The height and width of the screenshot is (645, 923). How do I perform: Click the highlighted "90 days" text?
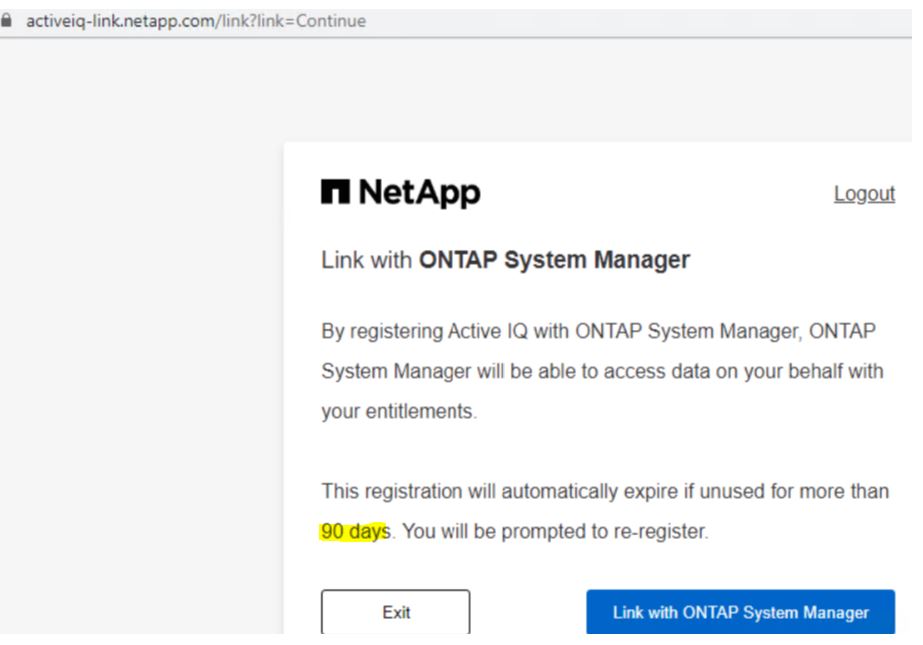point(353,532)
